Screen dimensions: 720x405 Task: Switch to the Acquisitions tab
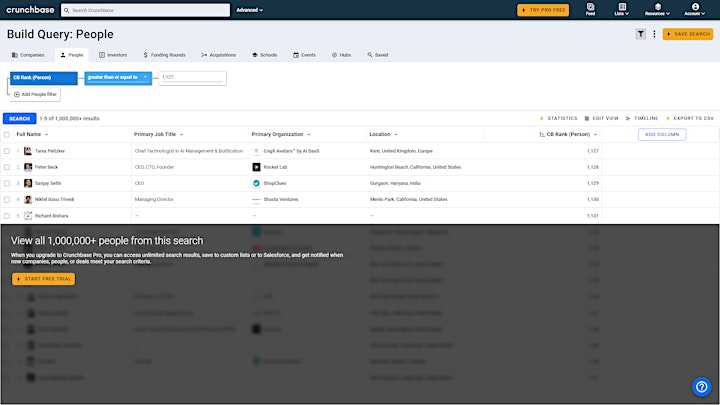[x=219, y=55]
